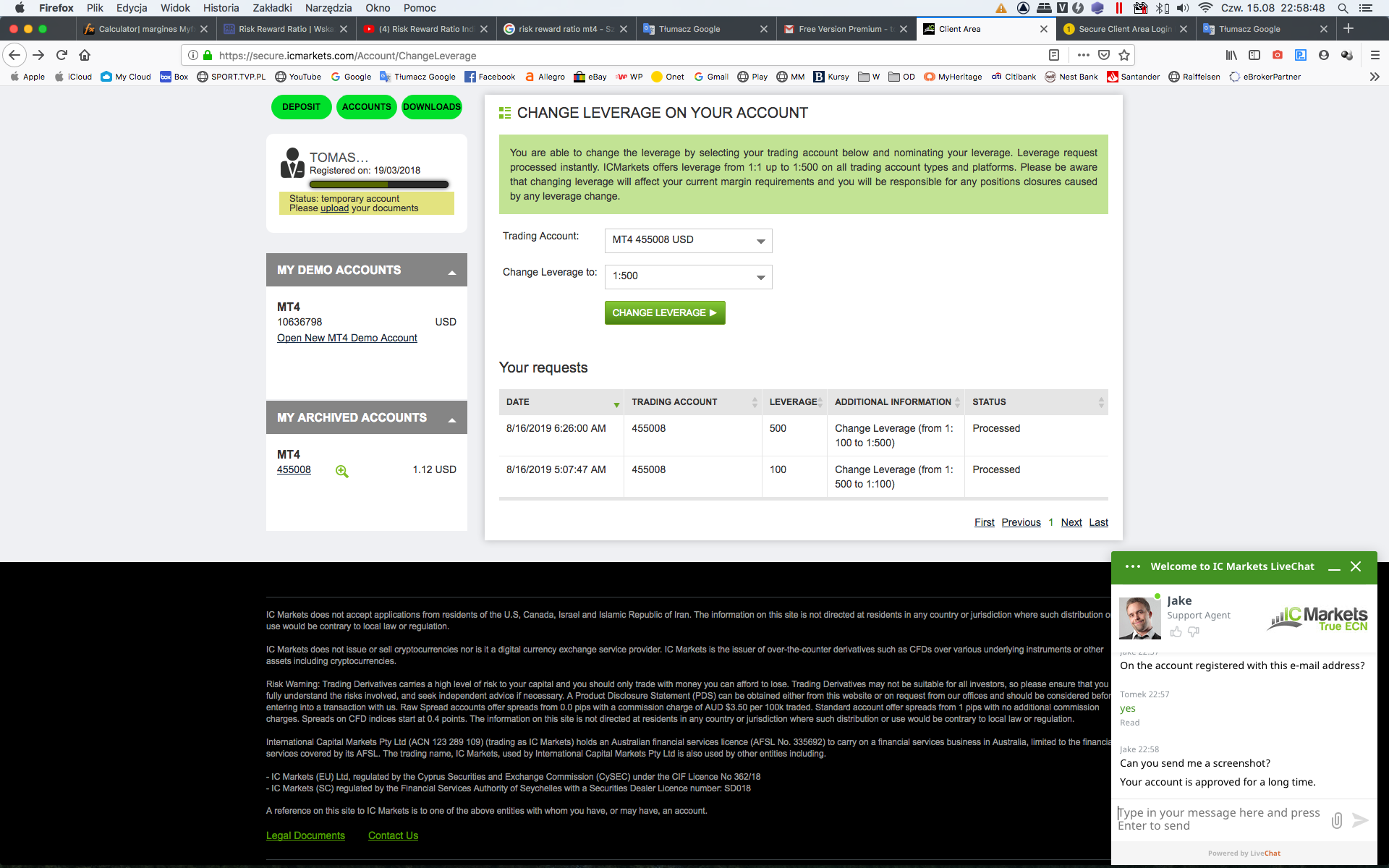Screen dimensions: 1389x868
Task: Click the green Downloads button
Action: point(432,107)
